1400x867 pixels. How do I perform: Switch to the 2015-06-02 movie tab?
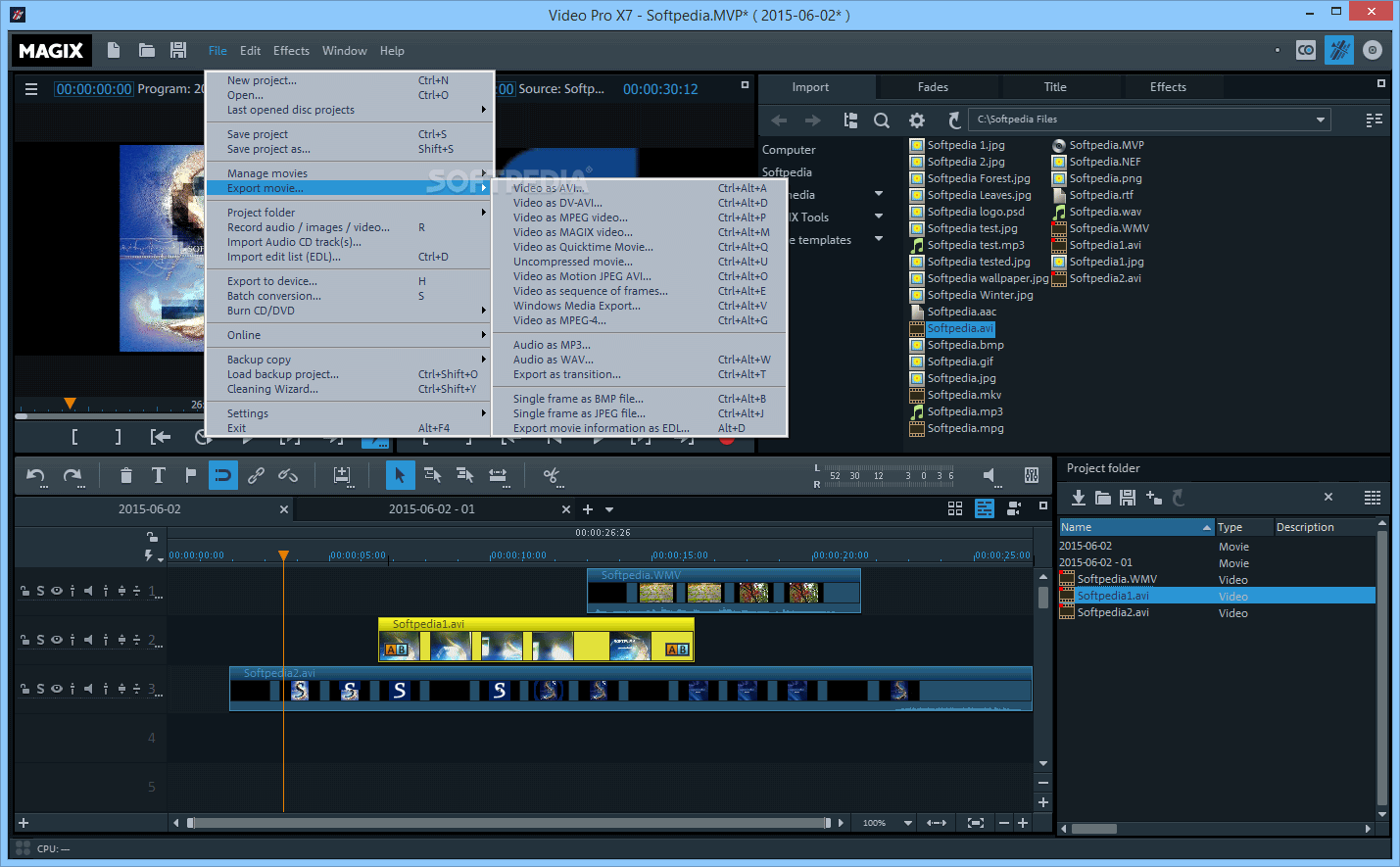[149, 509]
